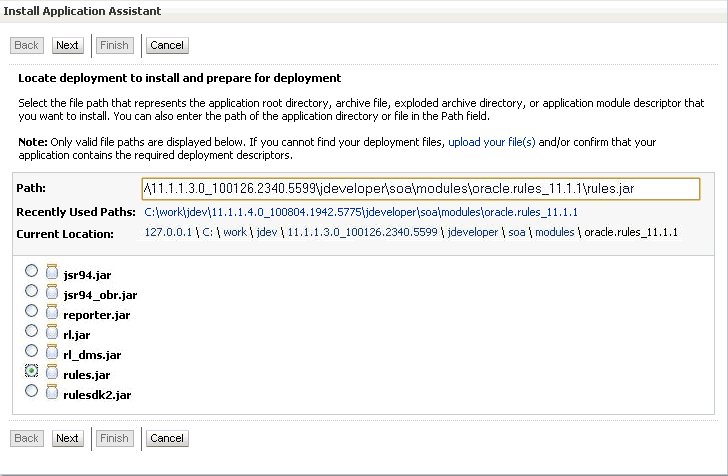Click the jar icon beside rules.jar
The width and height of the screenshot is (728, 476).
pyautogui.click(x=52, y=372)
